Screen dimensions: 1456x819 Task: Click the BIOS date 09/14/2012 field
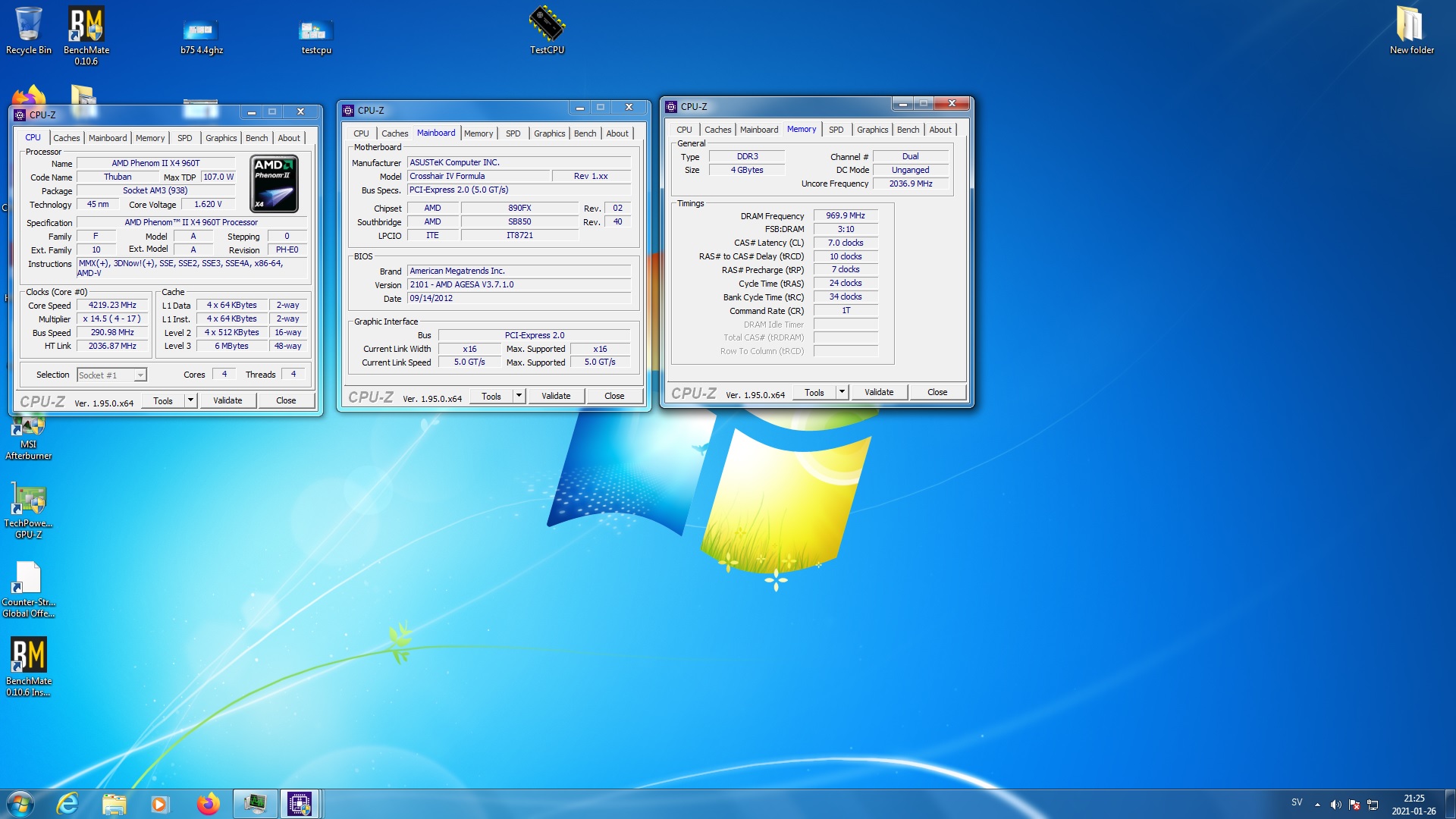coord(519,299)
